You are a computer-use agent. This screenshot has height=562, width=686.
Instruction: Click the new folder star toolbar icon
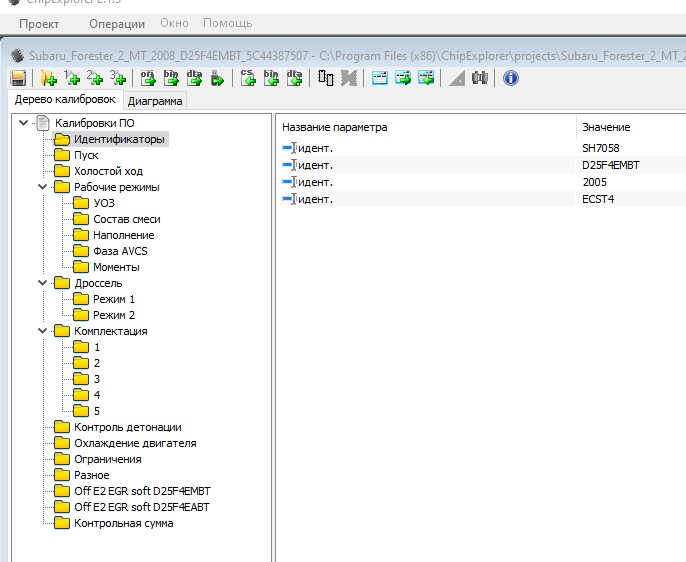click(47, 78)
